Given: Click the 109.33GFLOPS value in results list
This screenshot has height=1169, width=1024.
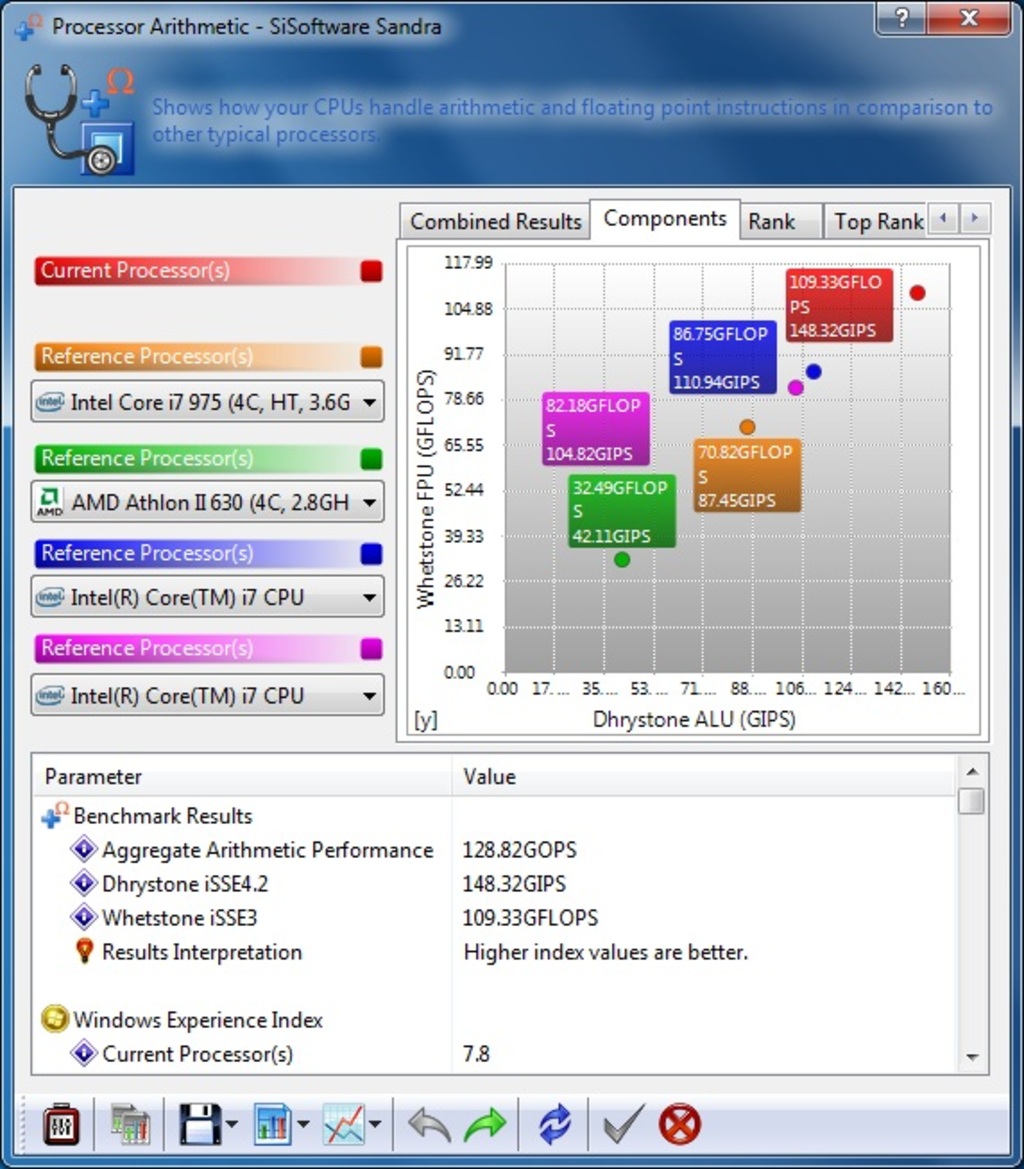Looking at the screenshot, I should (x=530, y=918).
